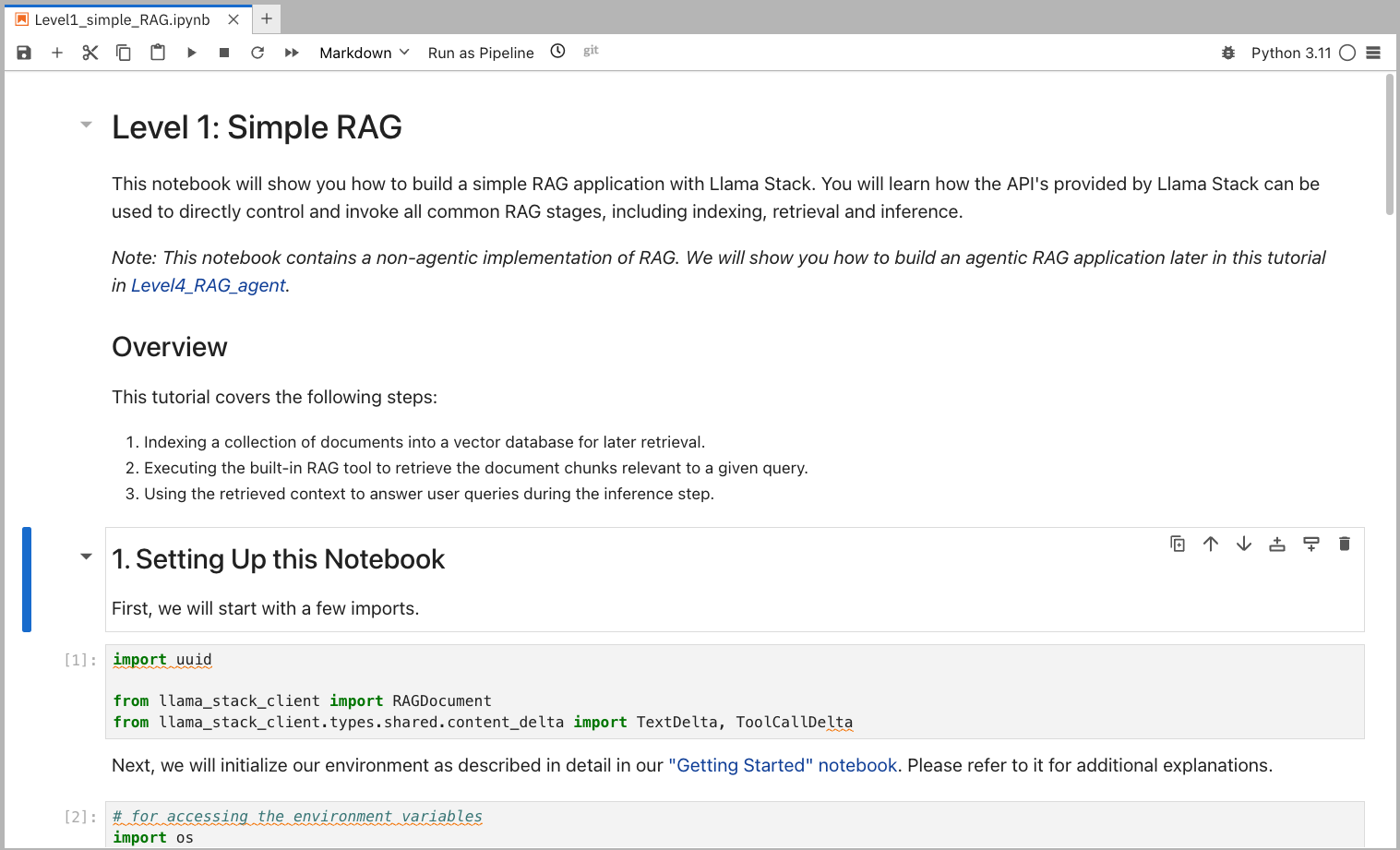Open a new launcher tab with plus
1400x850 pixels.
point(267,18)
